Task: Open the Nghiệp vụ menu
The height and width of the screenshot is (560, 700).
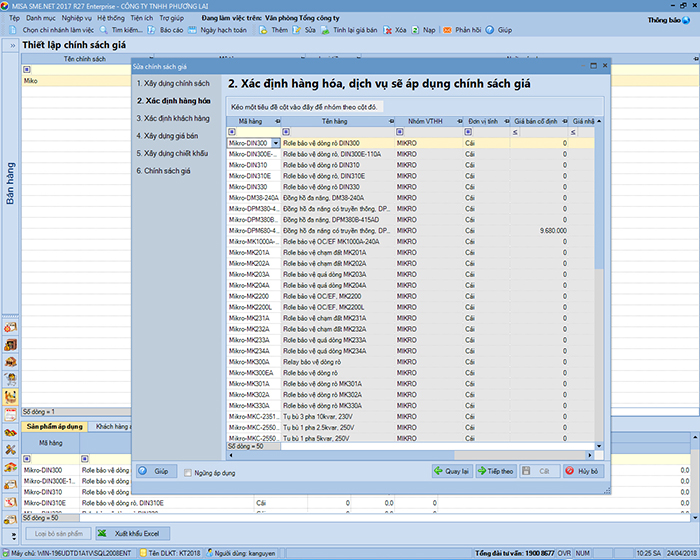Action: (x=77, y=18)
